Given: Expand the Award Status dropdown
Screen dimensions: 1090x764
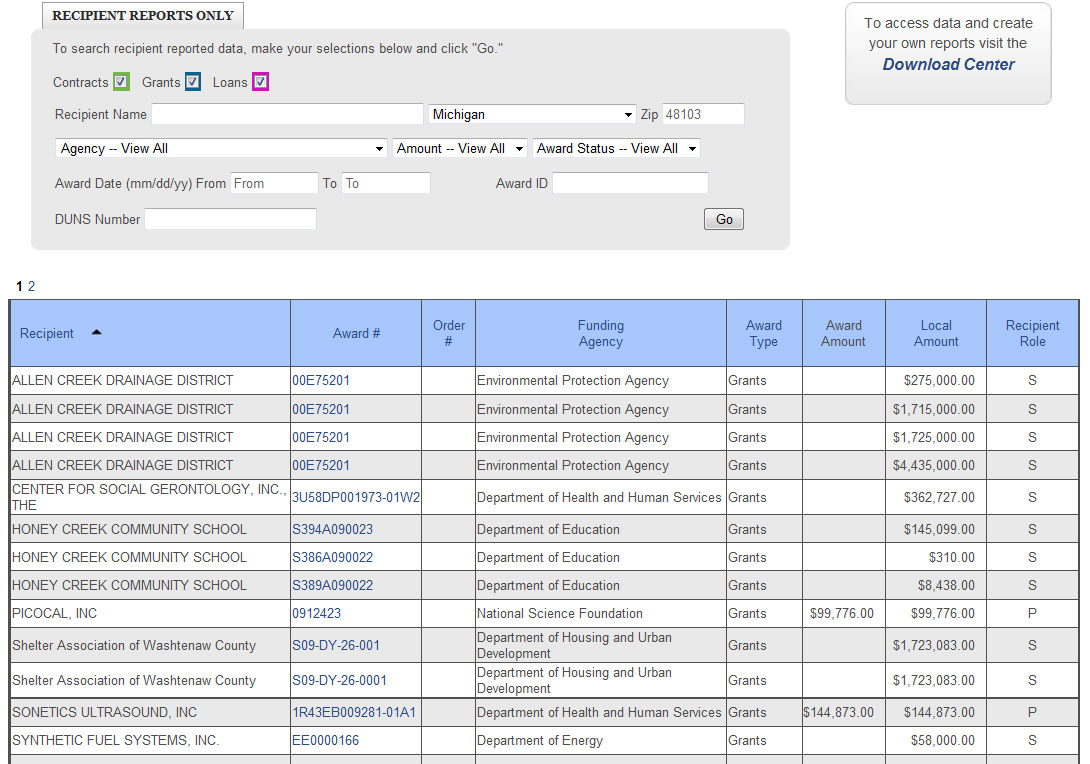Looking at the screenshot, I should coord(615,149).
